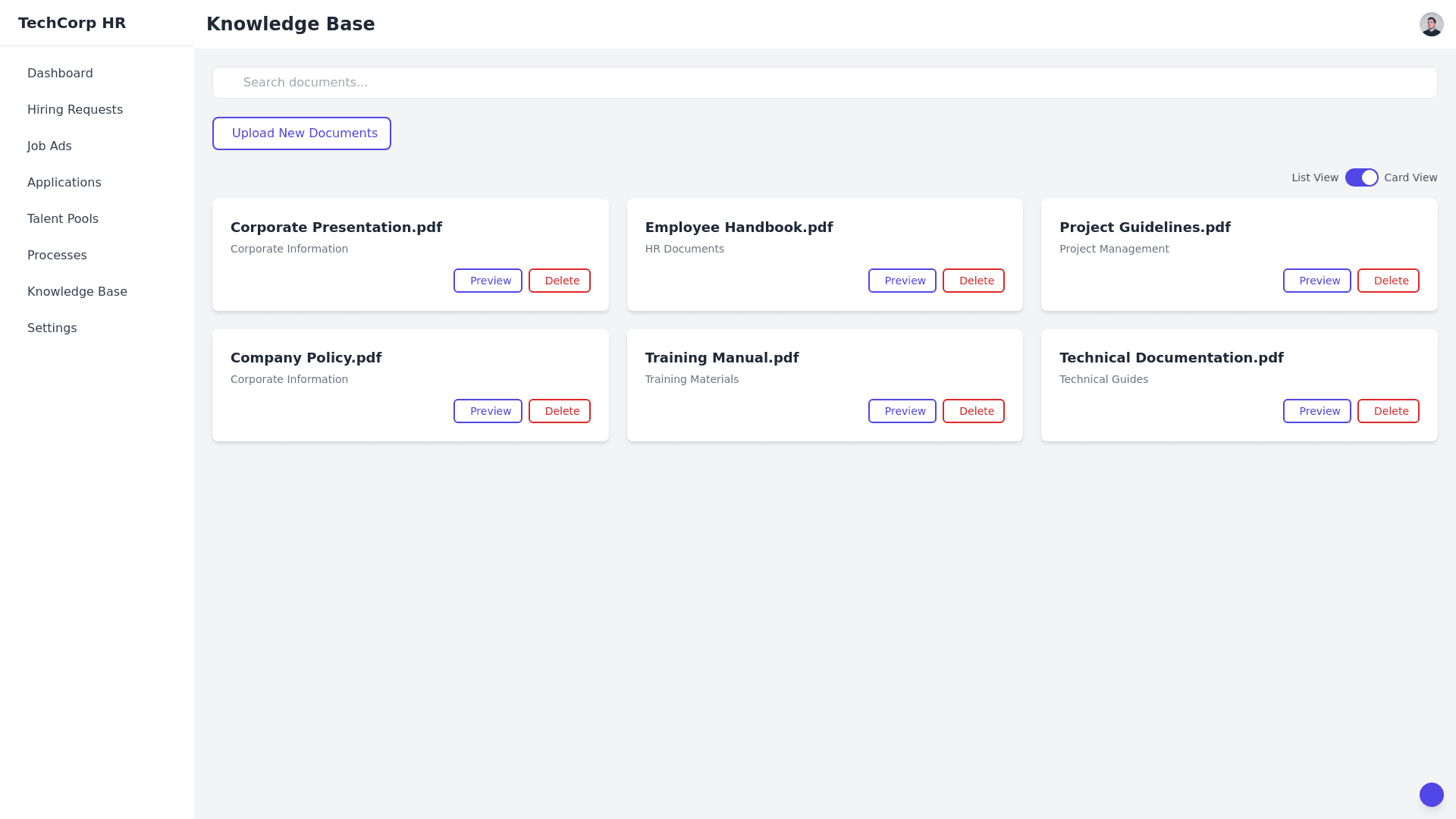Select the Card View label
Image resolution: width=1456 pixels, height=819 pixels.
pos(1410,177)
